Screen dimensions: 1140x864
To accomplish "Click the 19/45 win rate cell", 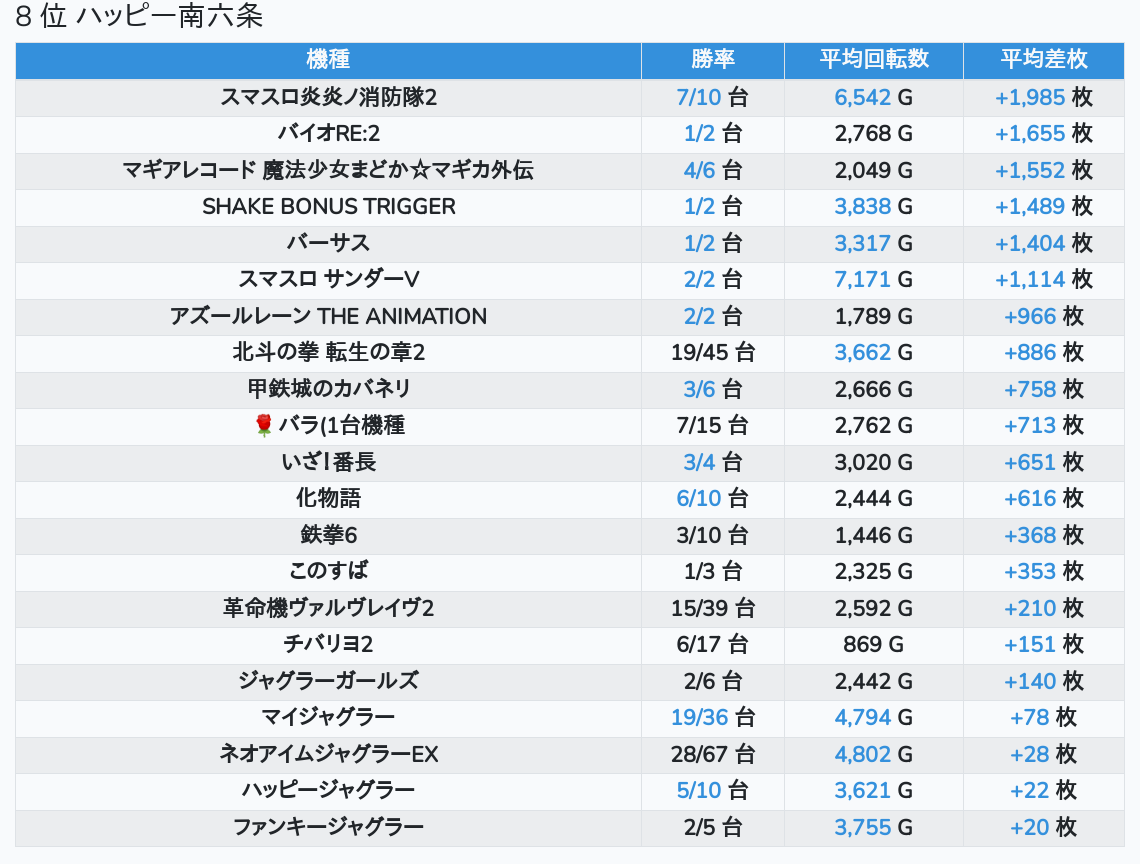I will pos(699,352).
